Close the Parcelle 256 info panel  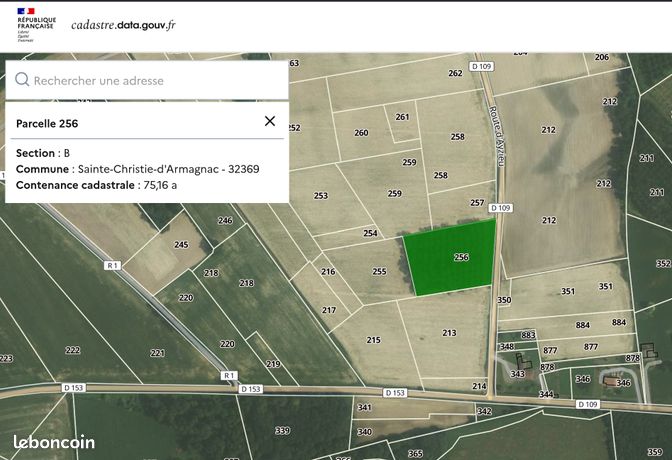tap(270, 121)
